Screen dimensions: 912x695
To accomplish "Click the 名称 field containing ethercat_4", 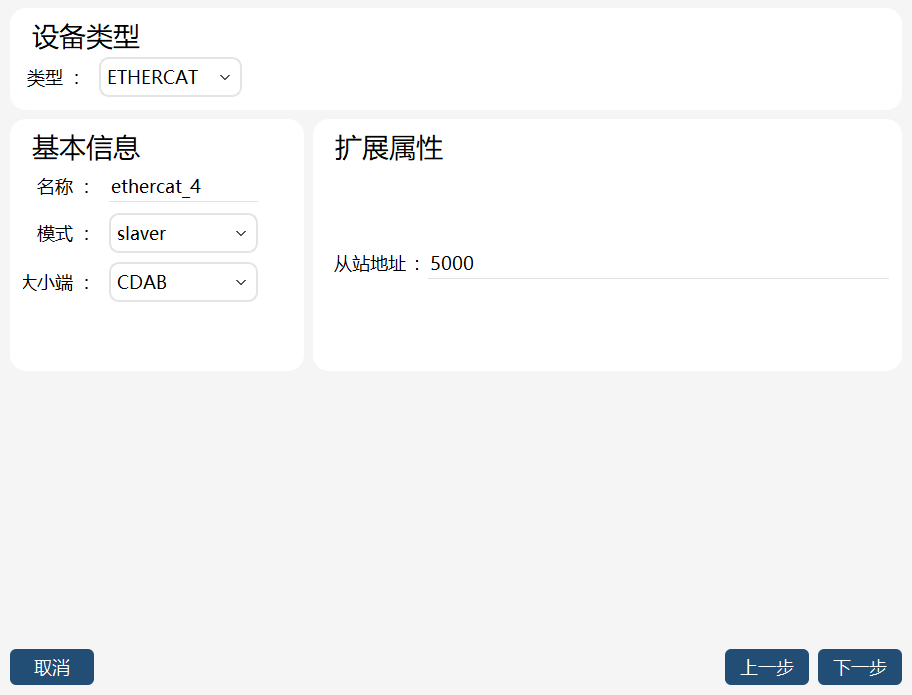I will 183,187.
